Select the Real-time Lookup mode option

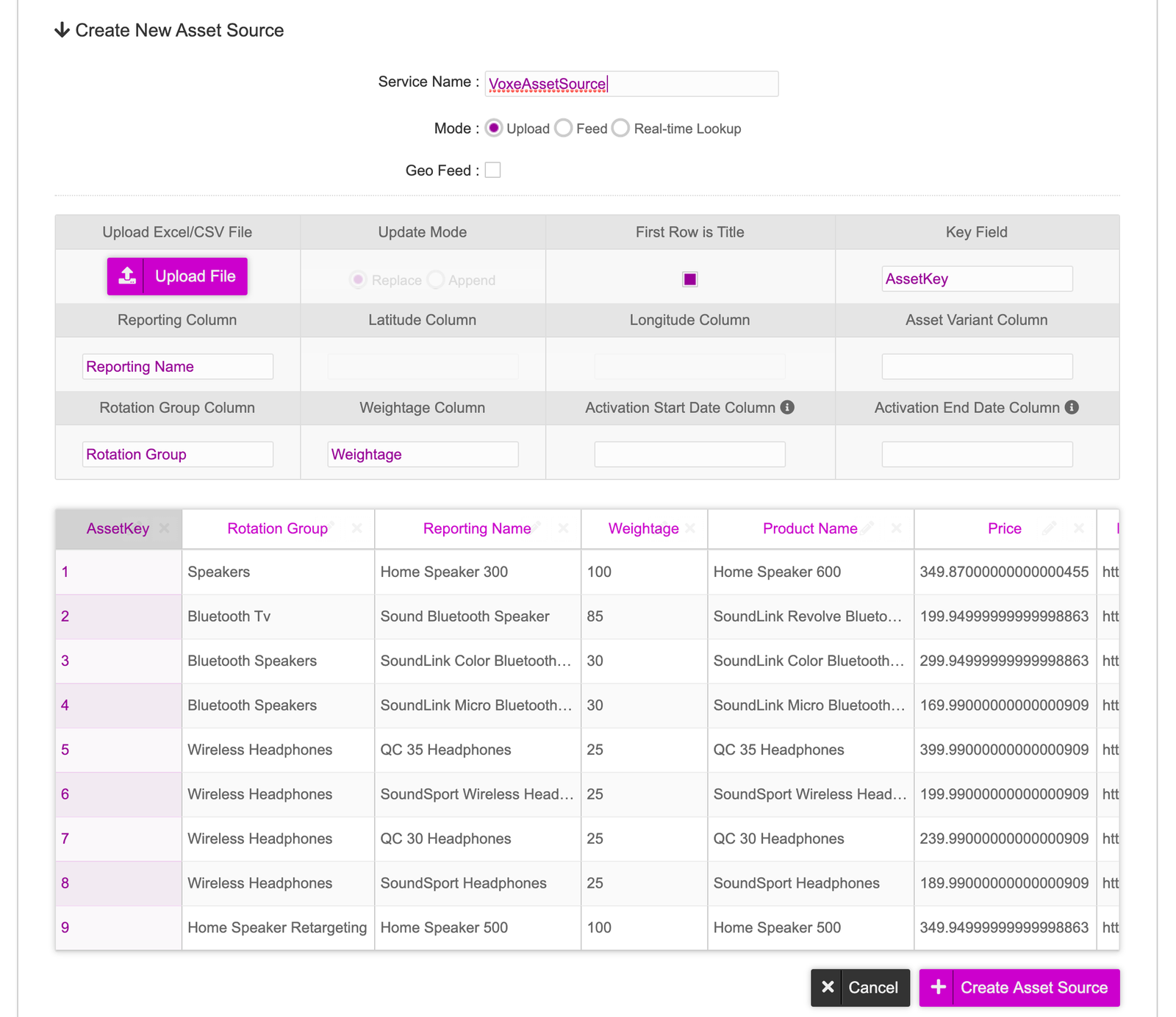[x=621, y=129]
